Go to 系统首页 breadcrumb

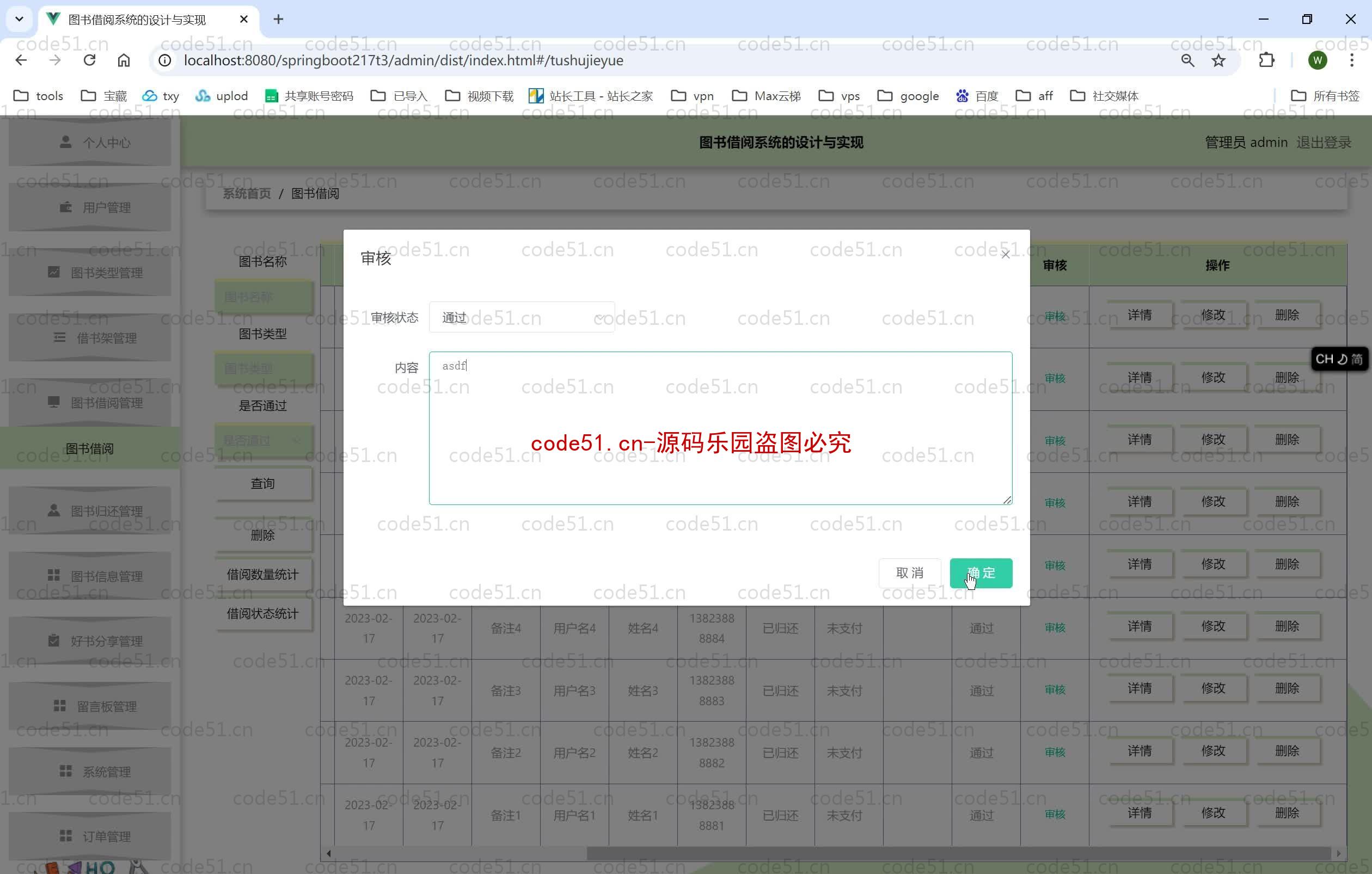(x=247, y=194)
